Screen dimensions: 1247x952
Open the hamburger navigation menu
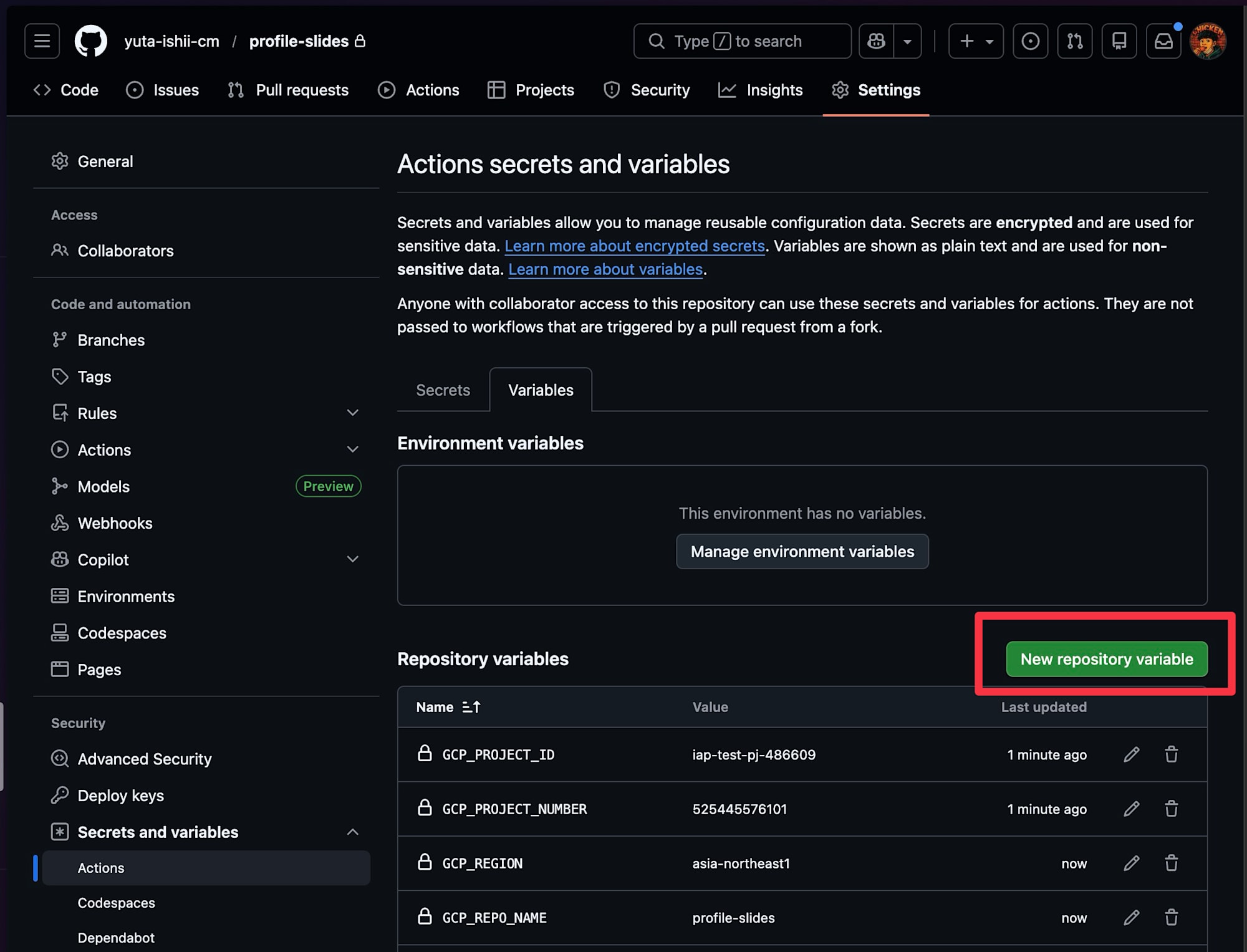[x=42, y=41]
